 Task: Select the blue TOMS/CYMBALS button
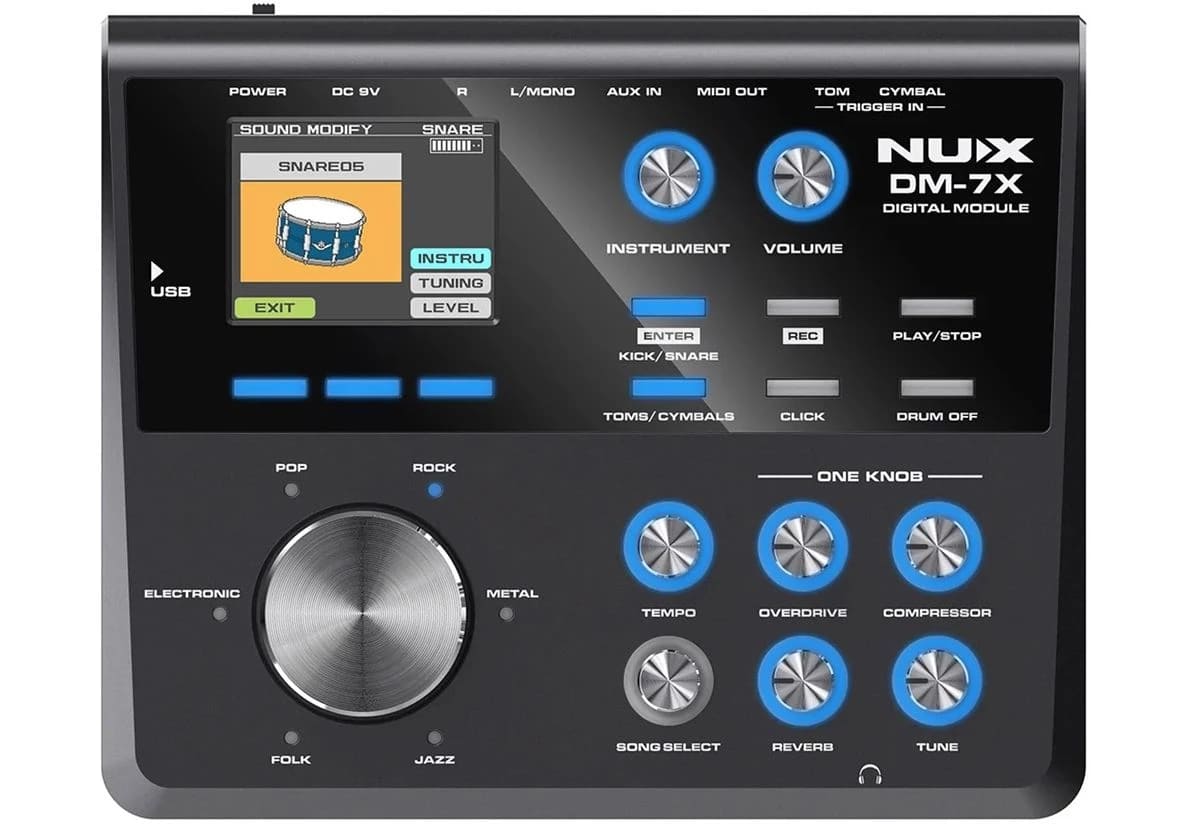[x=669, y=388]
